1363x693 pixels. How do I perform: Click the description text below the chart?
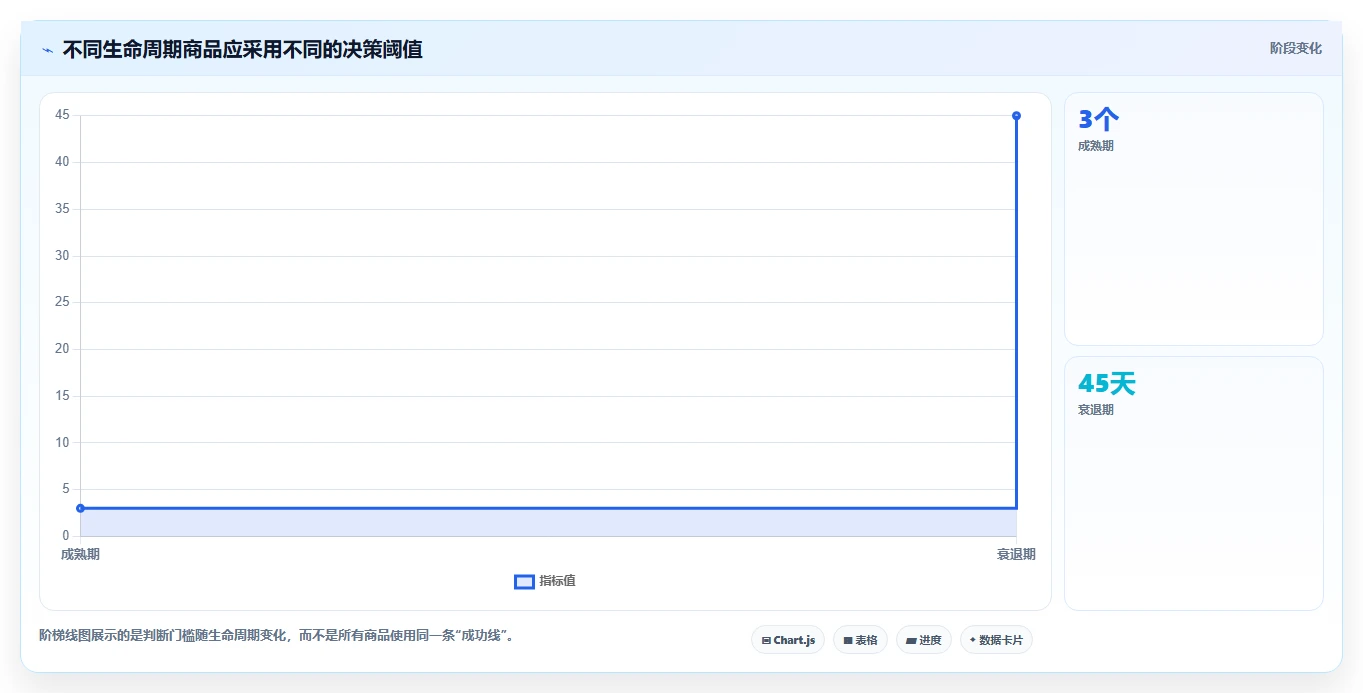(x=278, y=635)
